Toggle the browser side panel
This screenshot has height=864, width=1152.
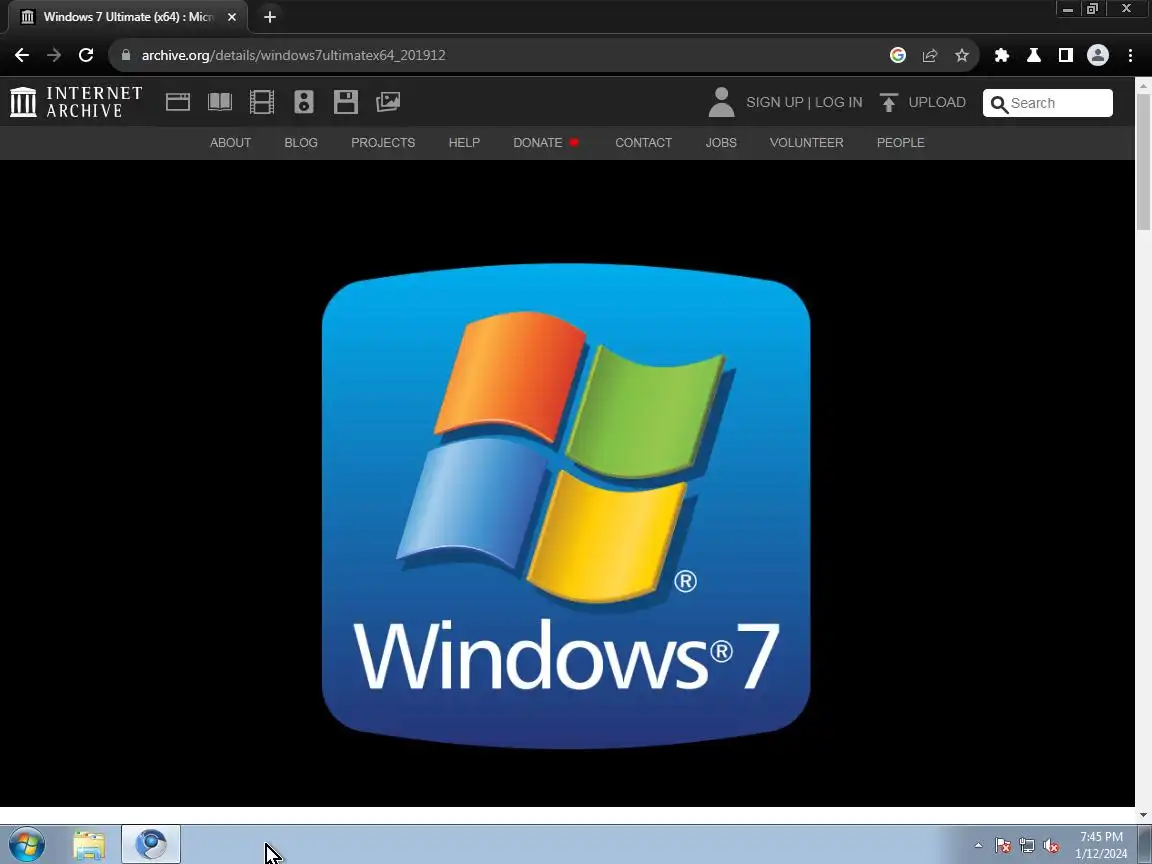coord(1065,55)
